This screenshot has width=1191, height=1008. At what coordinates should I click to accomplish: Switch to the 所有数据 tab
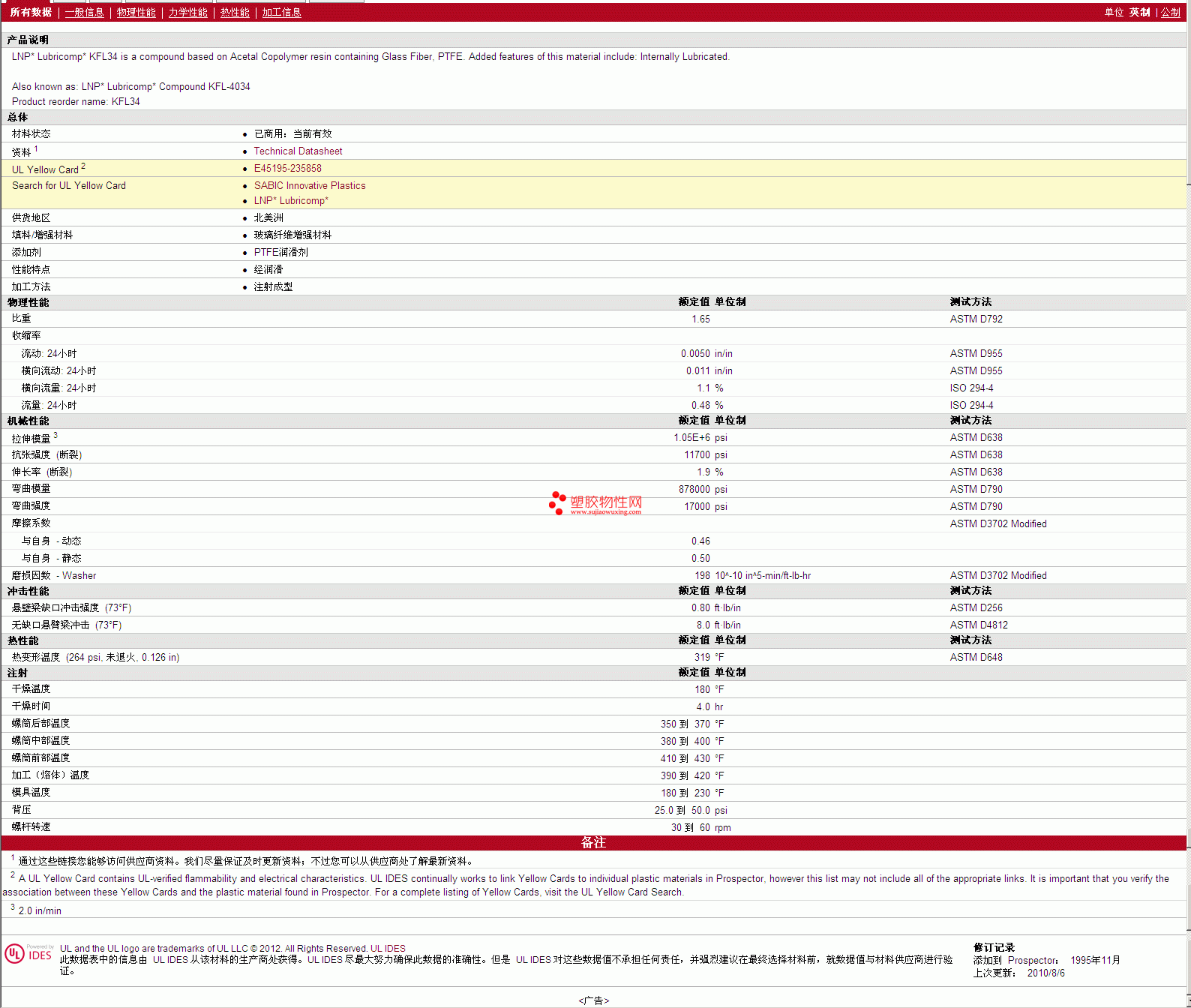(31, 12)
